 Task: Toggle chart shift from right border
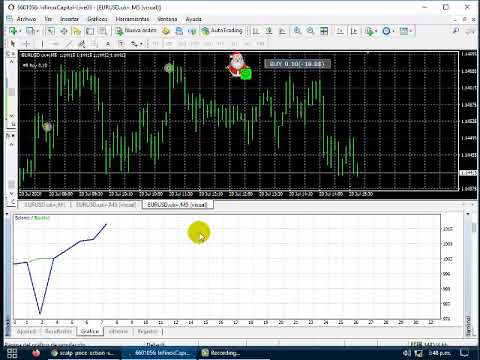click(x=354, y=31)
